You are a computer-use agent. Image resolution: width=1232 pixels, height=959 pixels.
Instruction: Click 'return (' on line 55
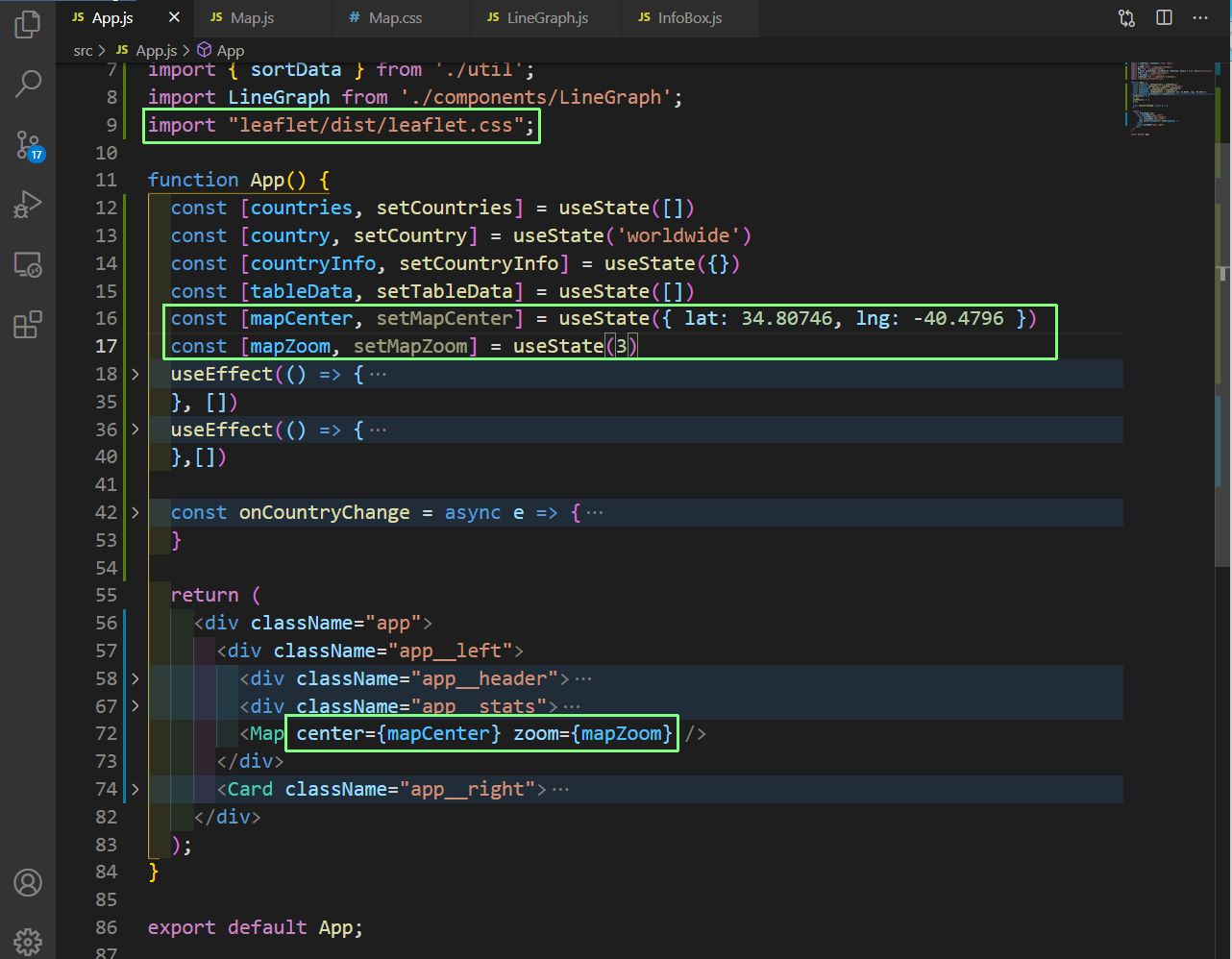215,595
